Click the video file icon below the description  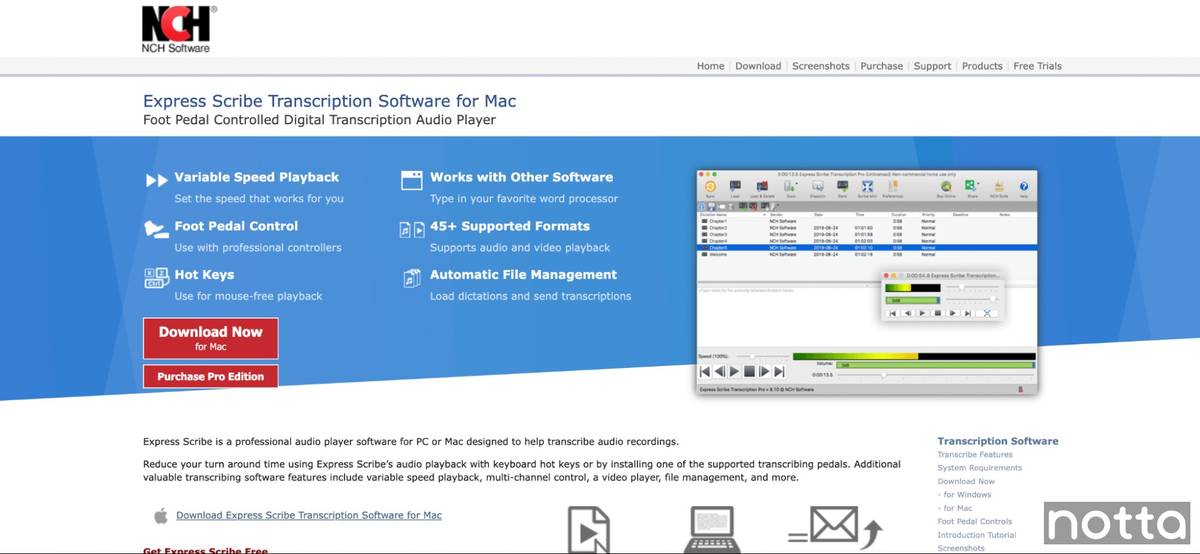pyautogui.click(x=590, y=529)
